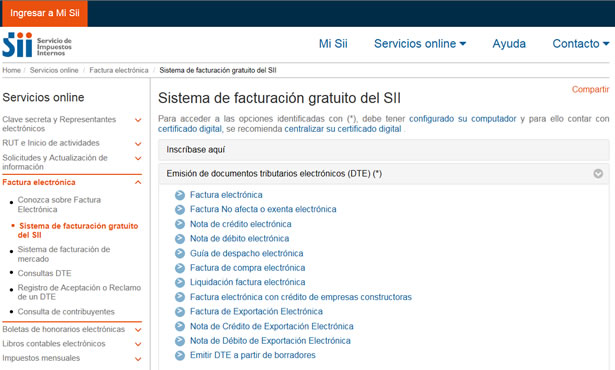The height and width of the screenshot is (370, 615).
Task: Open the Compartir link
Action: click(590, 89)
